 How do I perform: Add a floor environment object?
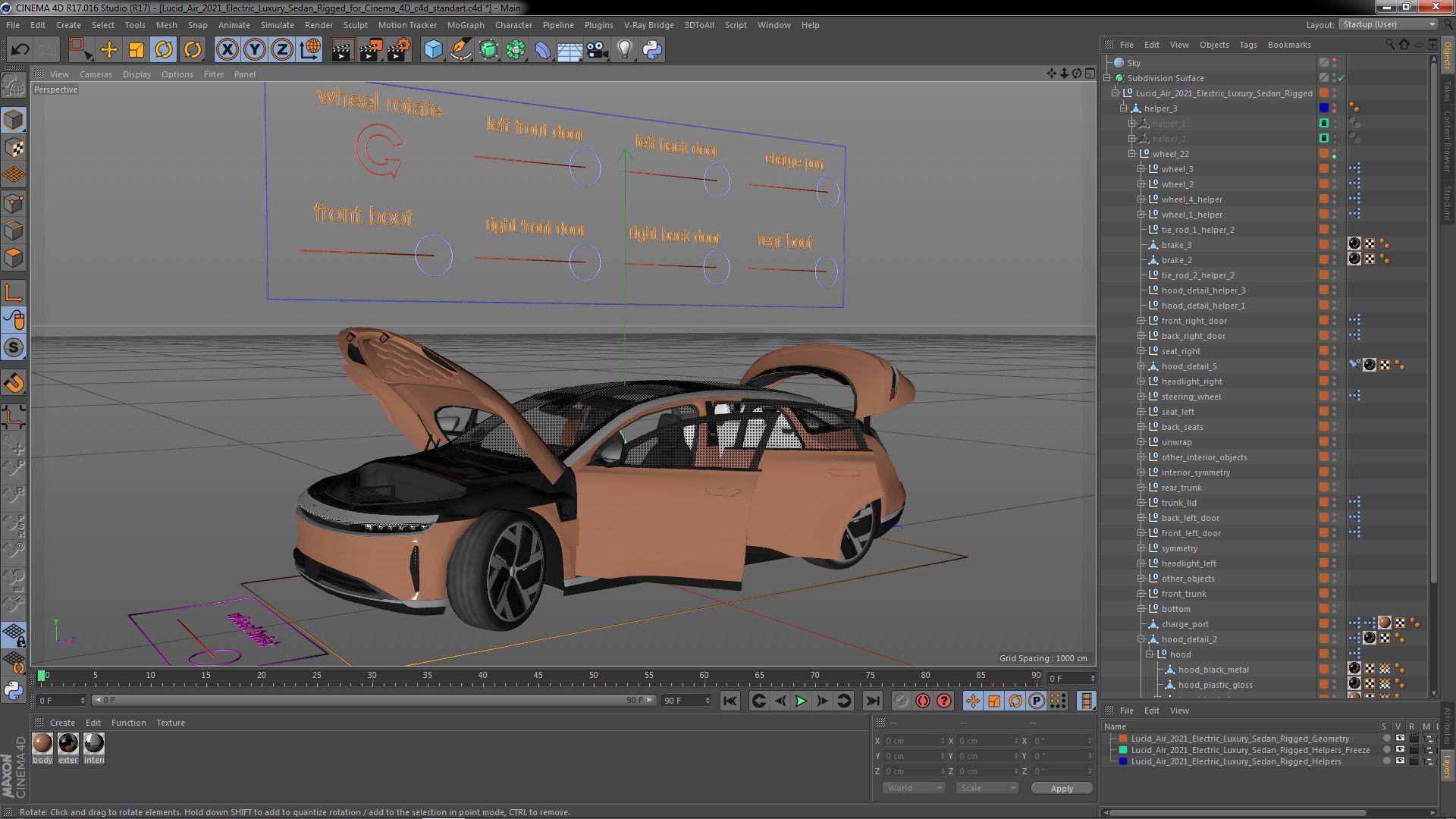570,50
